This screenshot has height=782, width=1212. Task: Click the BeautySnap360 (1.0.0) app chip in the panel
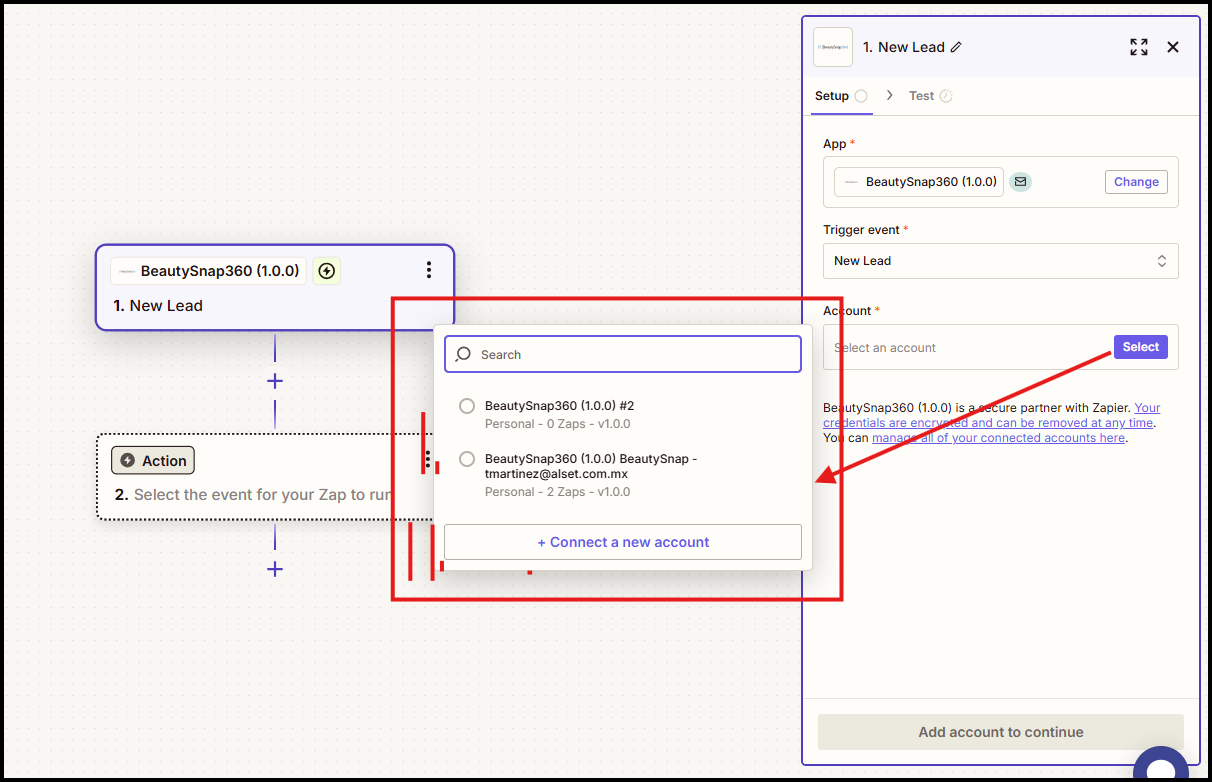tap(919, 182)
